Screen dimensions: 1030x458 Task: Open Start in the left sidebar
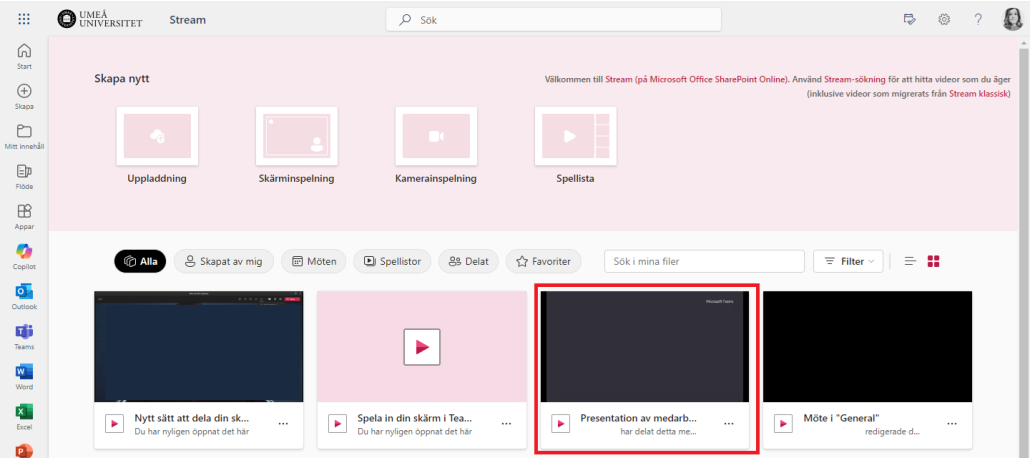pos(24,56)
